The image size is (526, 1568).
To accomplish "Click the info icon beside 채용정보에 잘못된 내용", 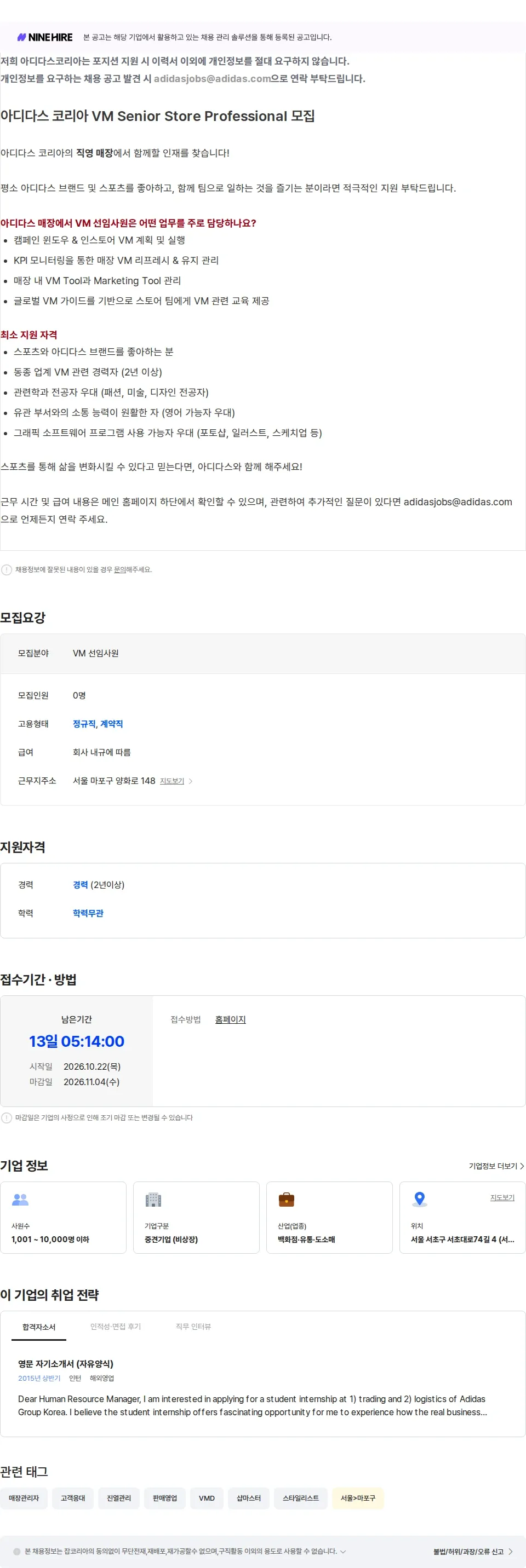I will [x=7, y=570].
